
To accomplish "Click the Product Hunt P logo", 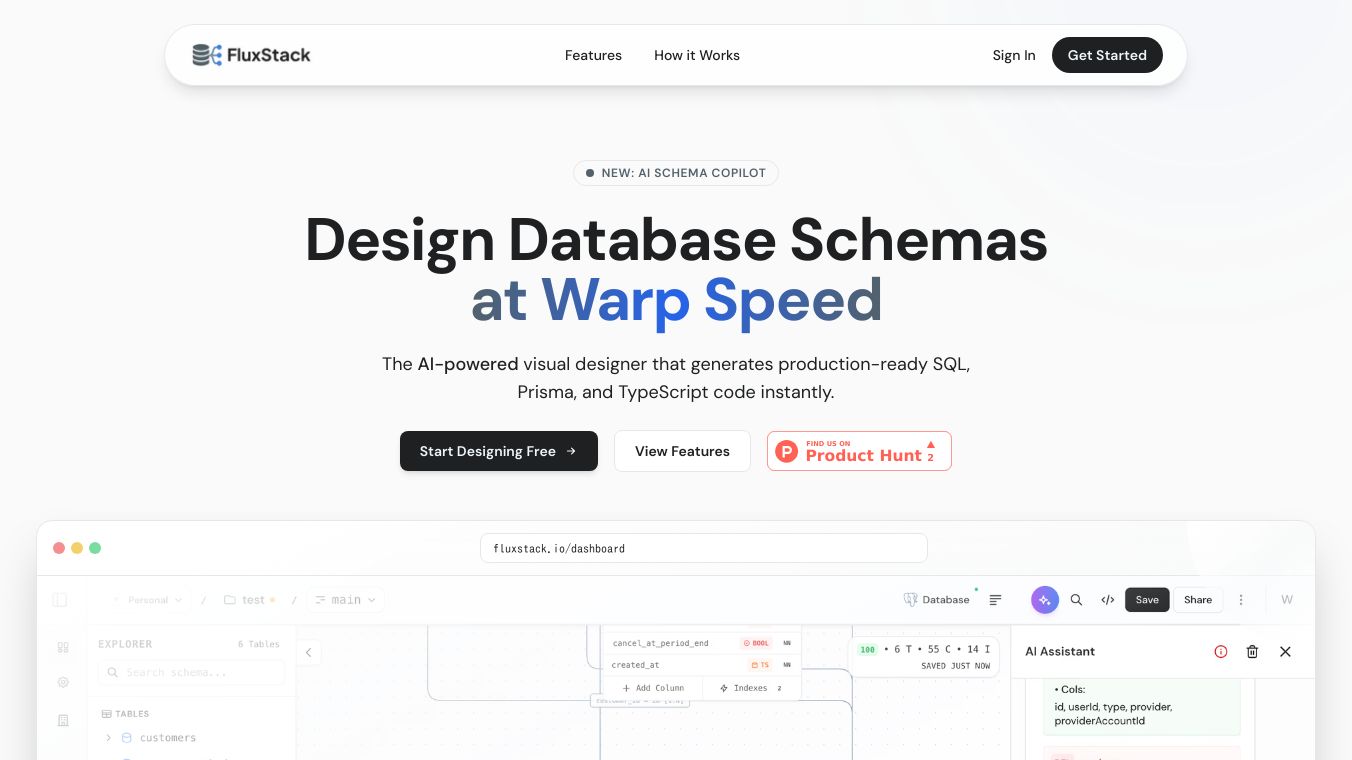I will click(x=787, y=452).
